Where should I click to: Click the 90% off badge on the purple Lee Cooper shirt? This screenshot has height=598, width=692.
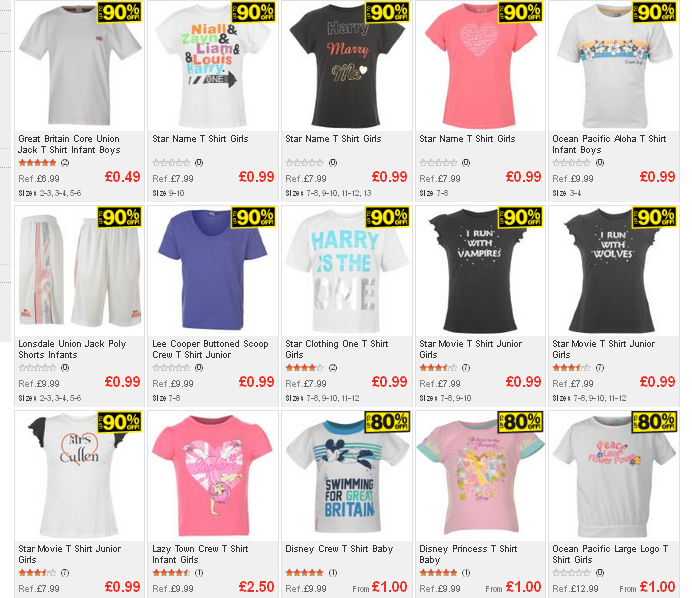(254, 217)
